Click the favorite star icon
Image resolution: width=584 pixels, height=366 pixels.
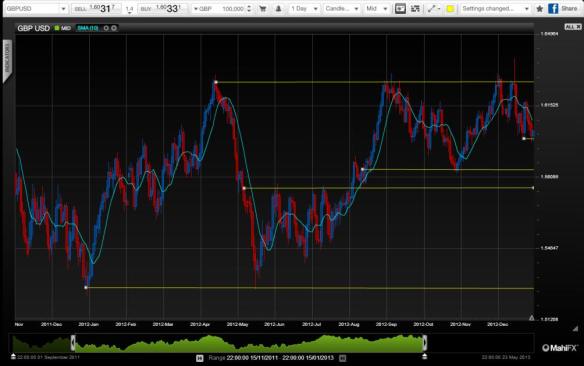click(x=540, y=9)
